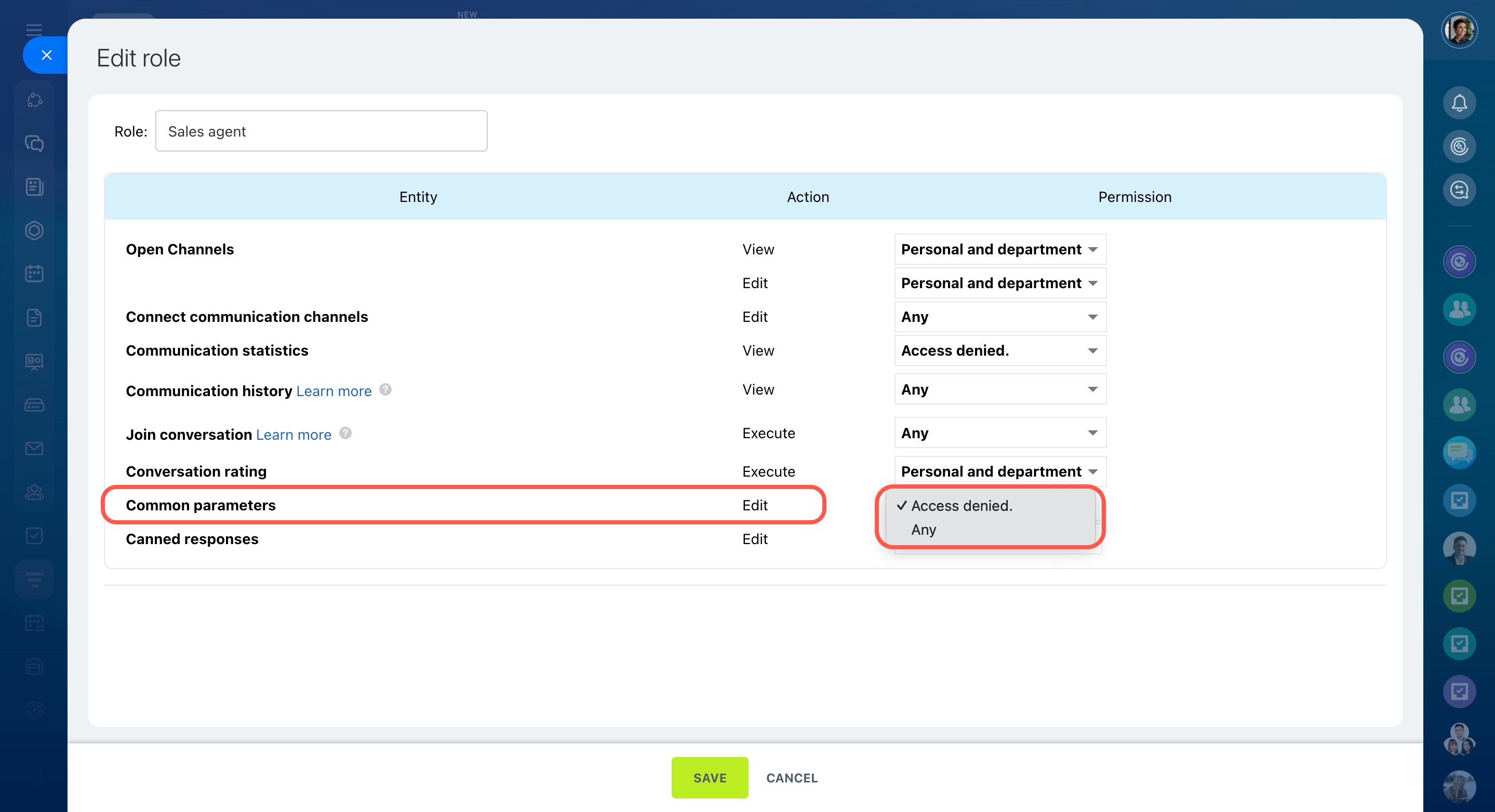
Task: Open the green chat bubble icon in right panel
Action: [x=1459, y=452]
